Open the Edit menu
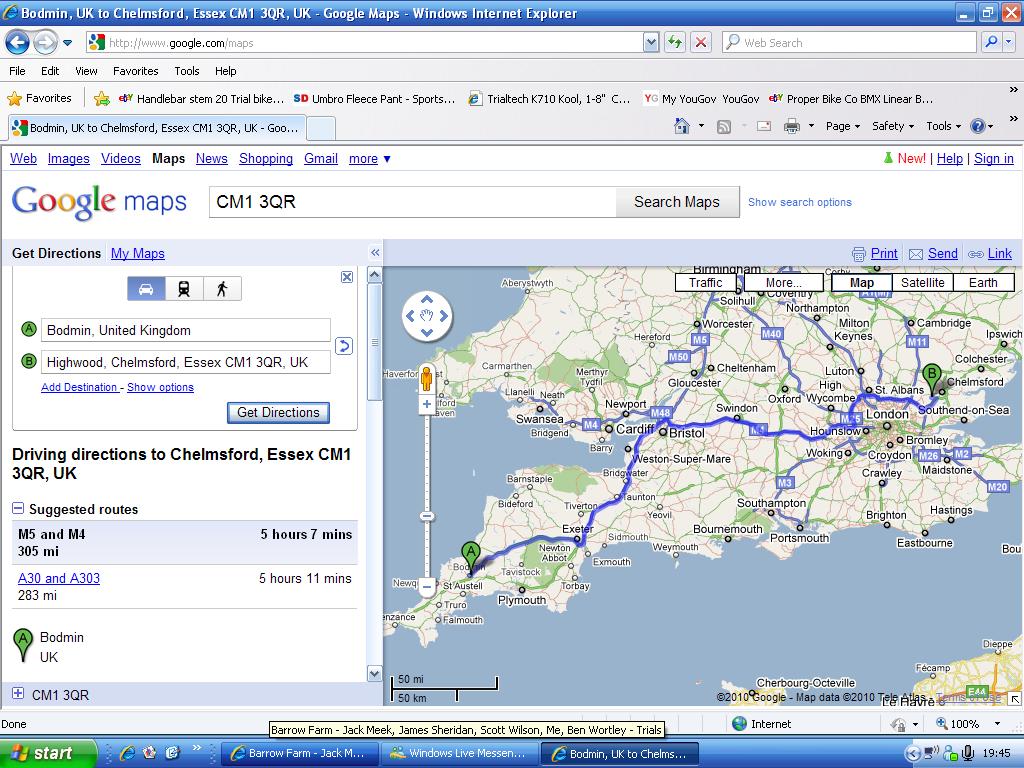Image resolution: width=1024 pixels, height=768 pixels. click(x=50, y=71)
